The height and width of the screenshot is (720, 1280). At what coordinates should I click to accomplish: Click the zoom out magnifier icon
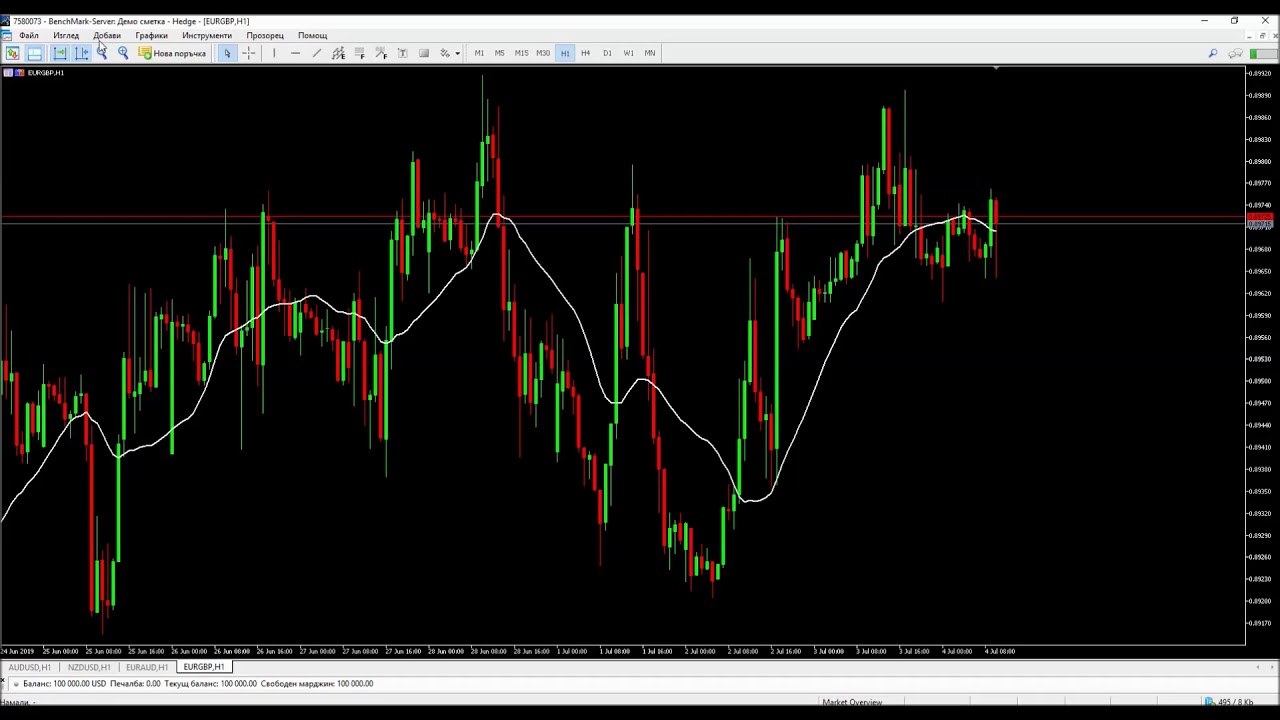(x=102, y=53)
